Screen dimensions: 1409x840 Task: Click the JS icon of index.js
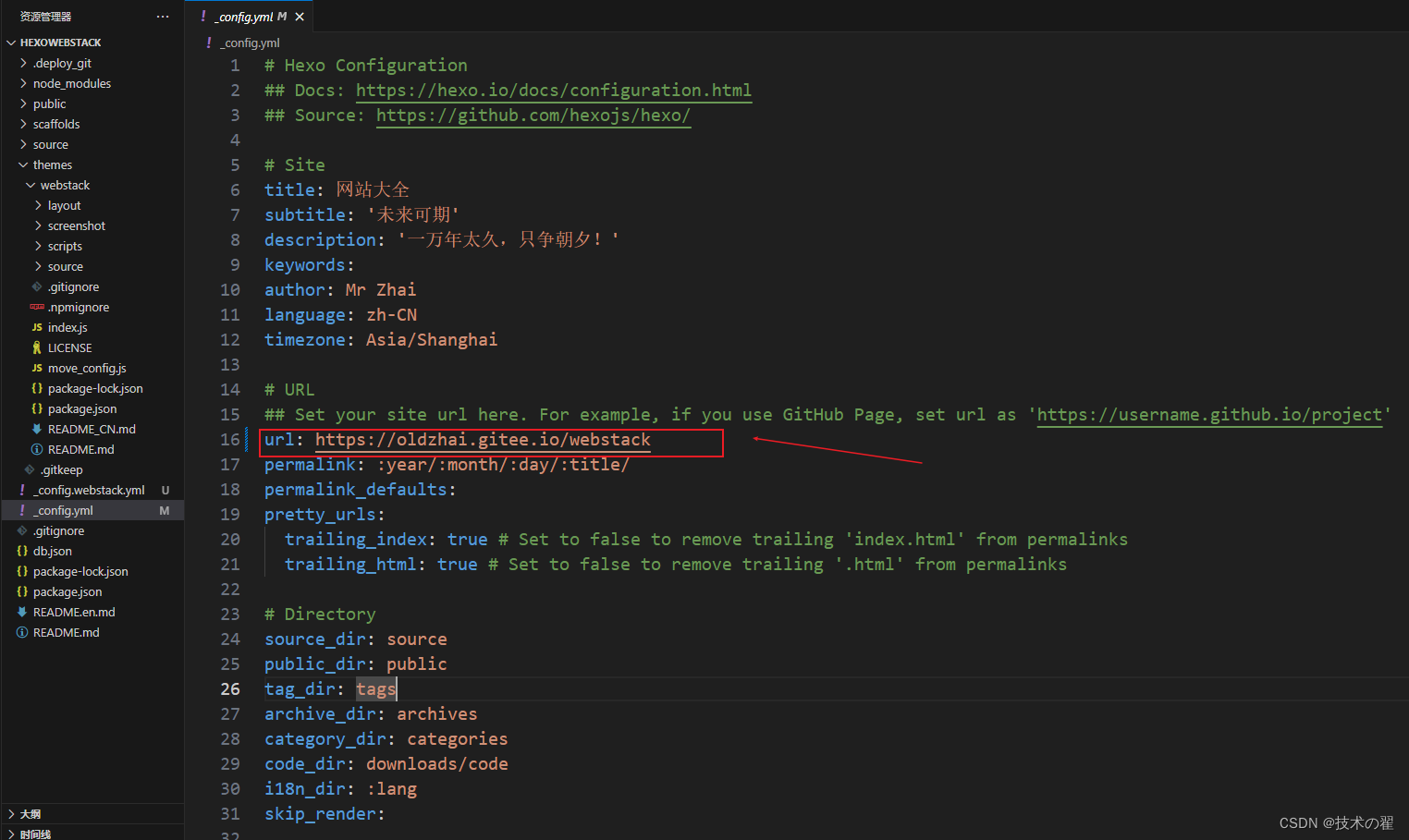coord(37,327)
